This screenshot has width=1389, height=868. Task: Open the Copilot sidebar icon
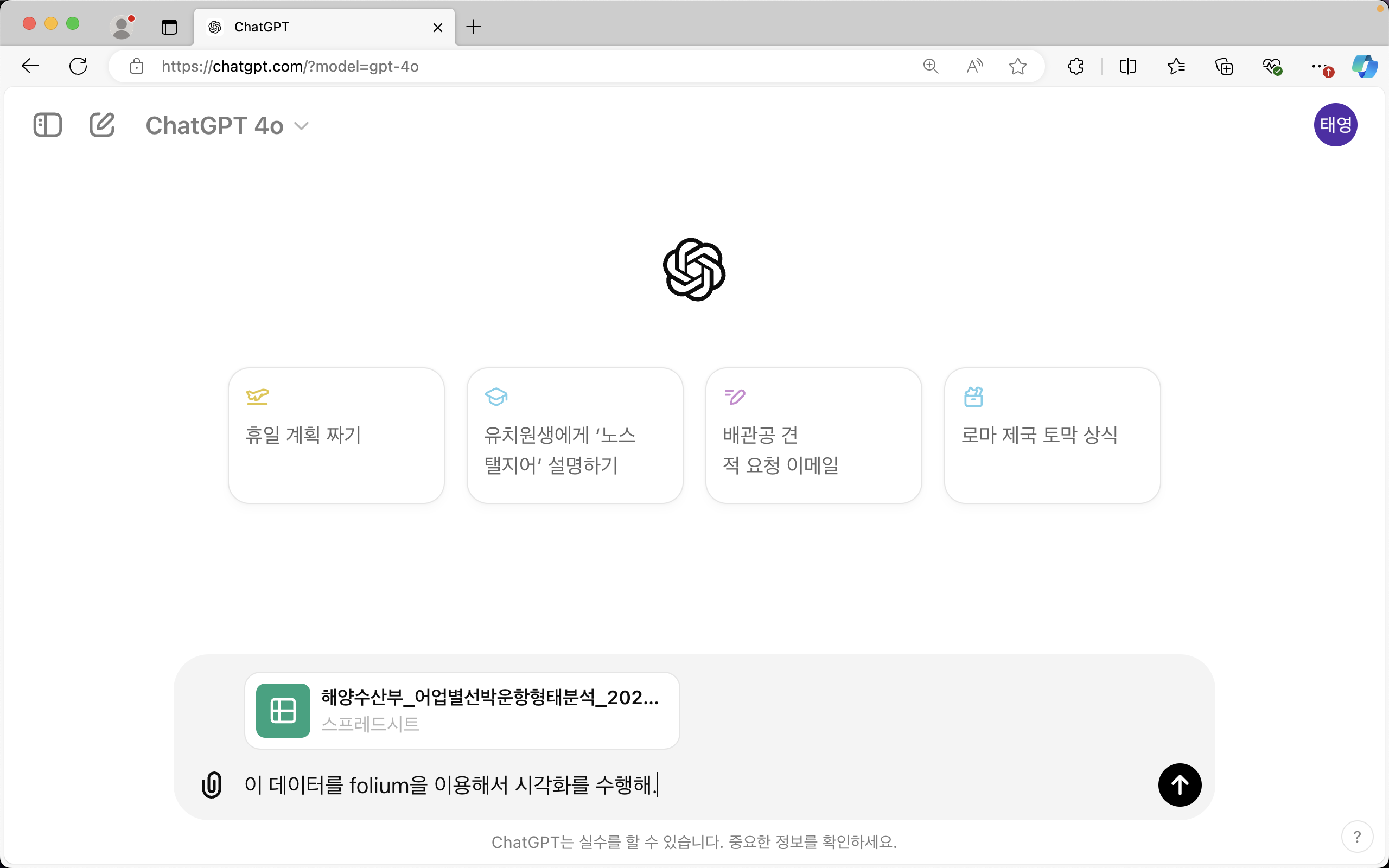point(1365,67)
